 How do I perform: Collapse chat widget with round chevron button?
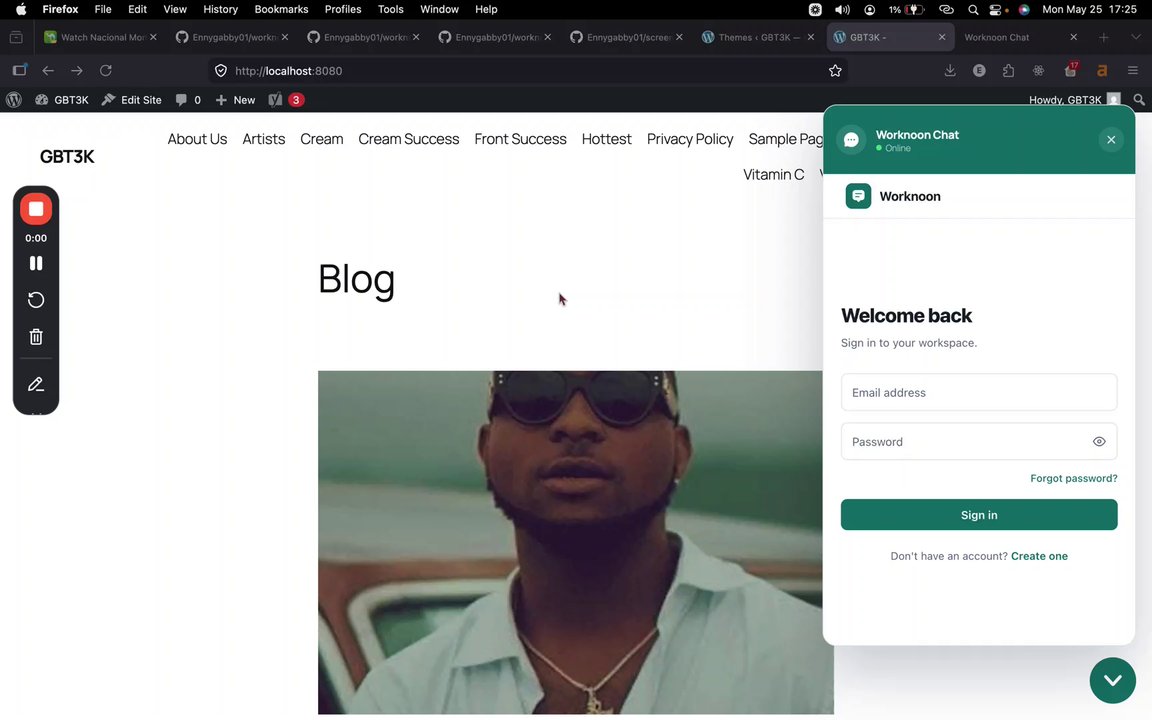click(x=1112, y=680)
